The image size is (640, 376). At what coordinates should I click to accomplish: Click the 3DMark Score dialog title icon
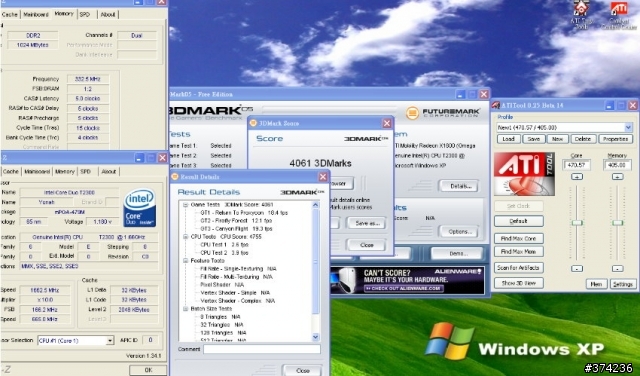tap(253, 123)
